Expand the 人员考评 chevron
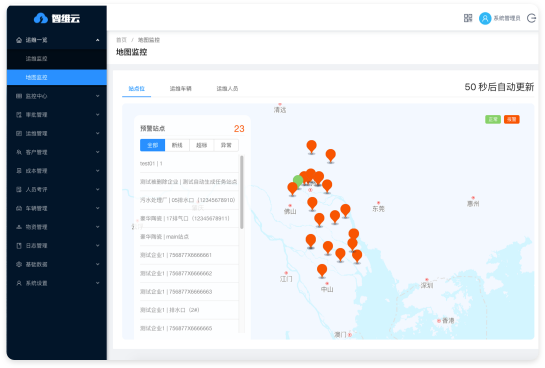 (x=98, y=189)
